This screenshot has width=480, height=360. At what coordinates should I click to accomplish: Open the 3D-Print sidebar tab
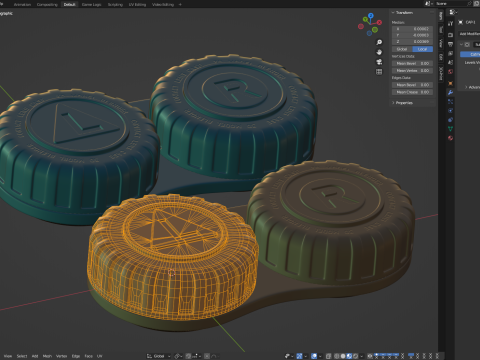coord(441,73)
